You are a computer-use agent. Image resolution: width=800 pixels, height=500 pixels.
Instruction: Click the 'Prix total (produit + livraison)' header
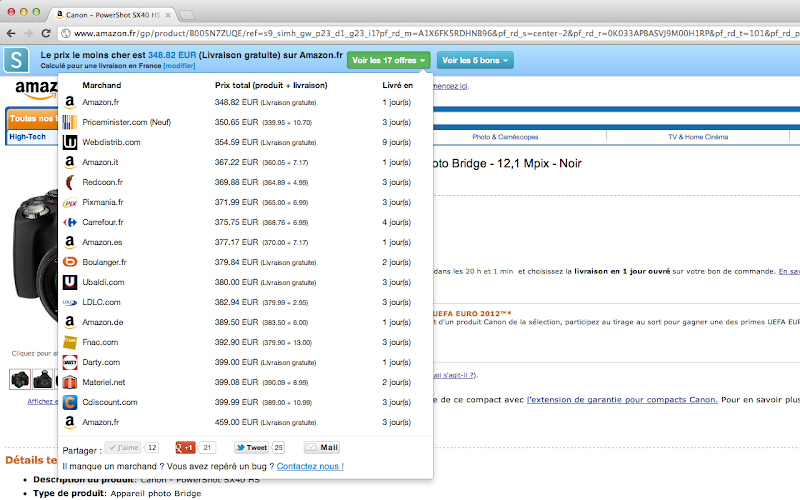click(x=271, y=85)
